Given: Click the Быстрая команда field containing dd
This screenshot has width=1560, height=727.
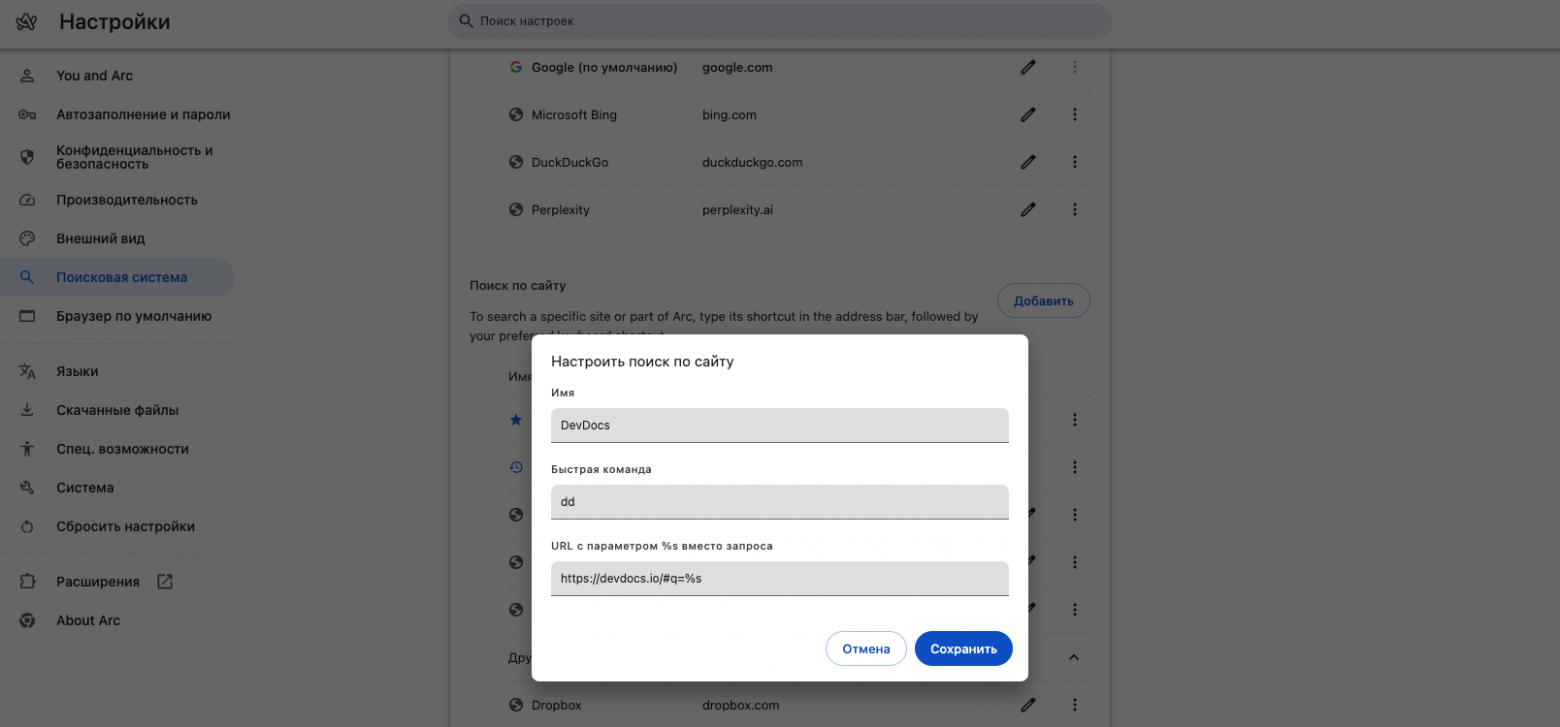Looking at the screenshot, I should point(780,502).
